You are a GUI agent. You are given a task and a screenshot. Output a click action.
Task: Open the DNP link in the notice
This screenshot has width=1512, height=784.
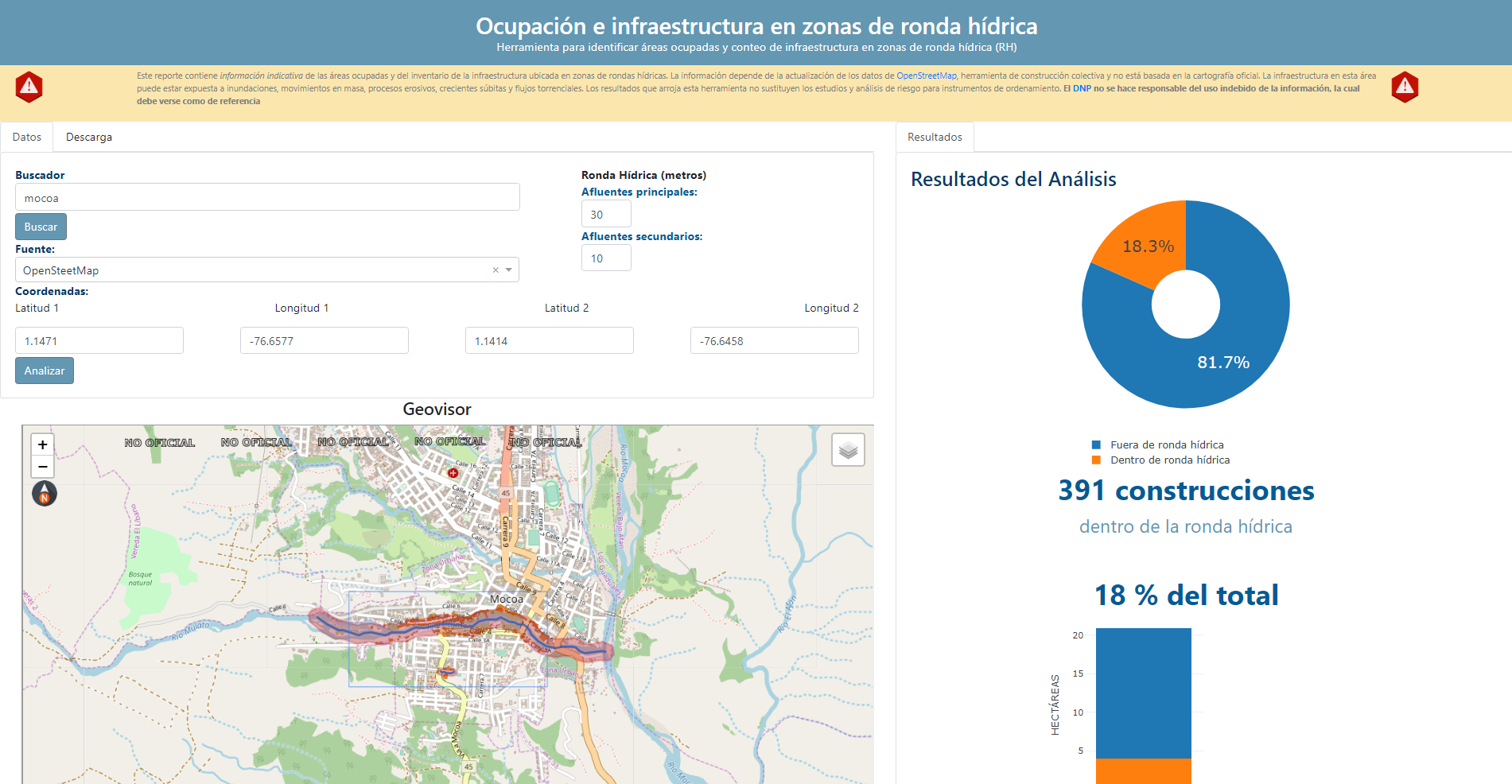(1082, 88)
